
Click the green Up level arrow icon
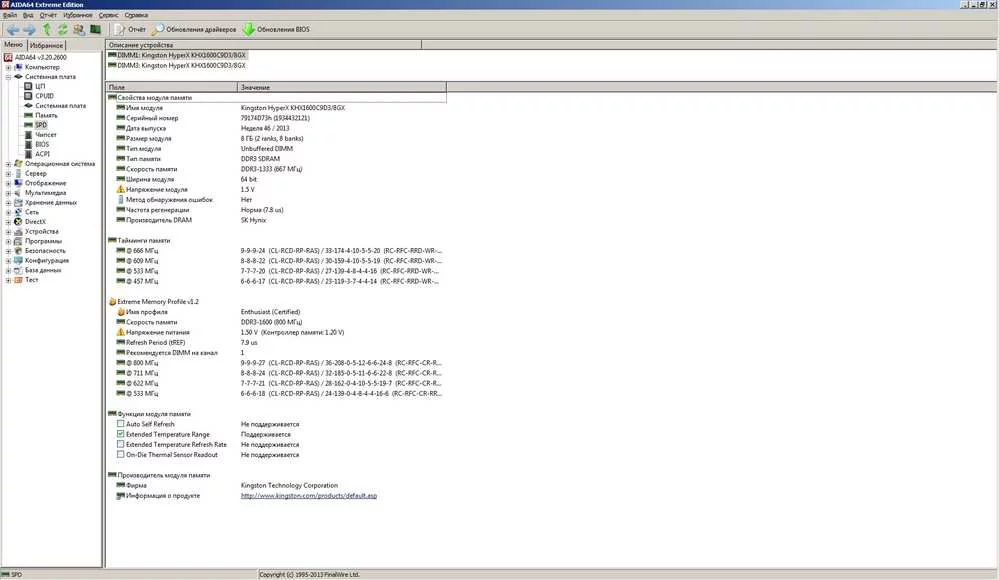[47, 29]
